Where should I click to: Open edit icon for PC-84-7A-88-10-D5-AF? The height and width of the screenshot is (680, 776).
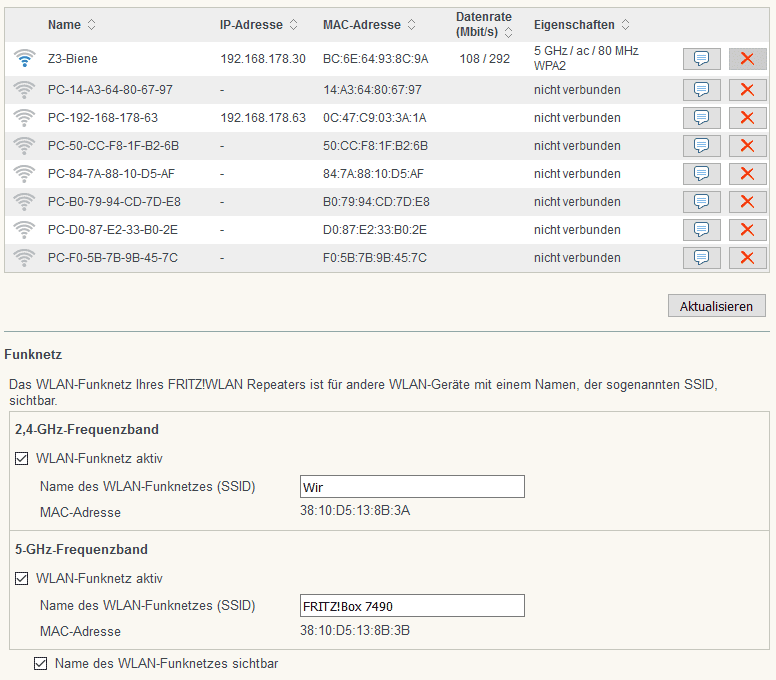(701, 174)
